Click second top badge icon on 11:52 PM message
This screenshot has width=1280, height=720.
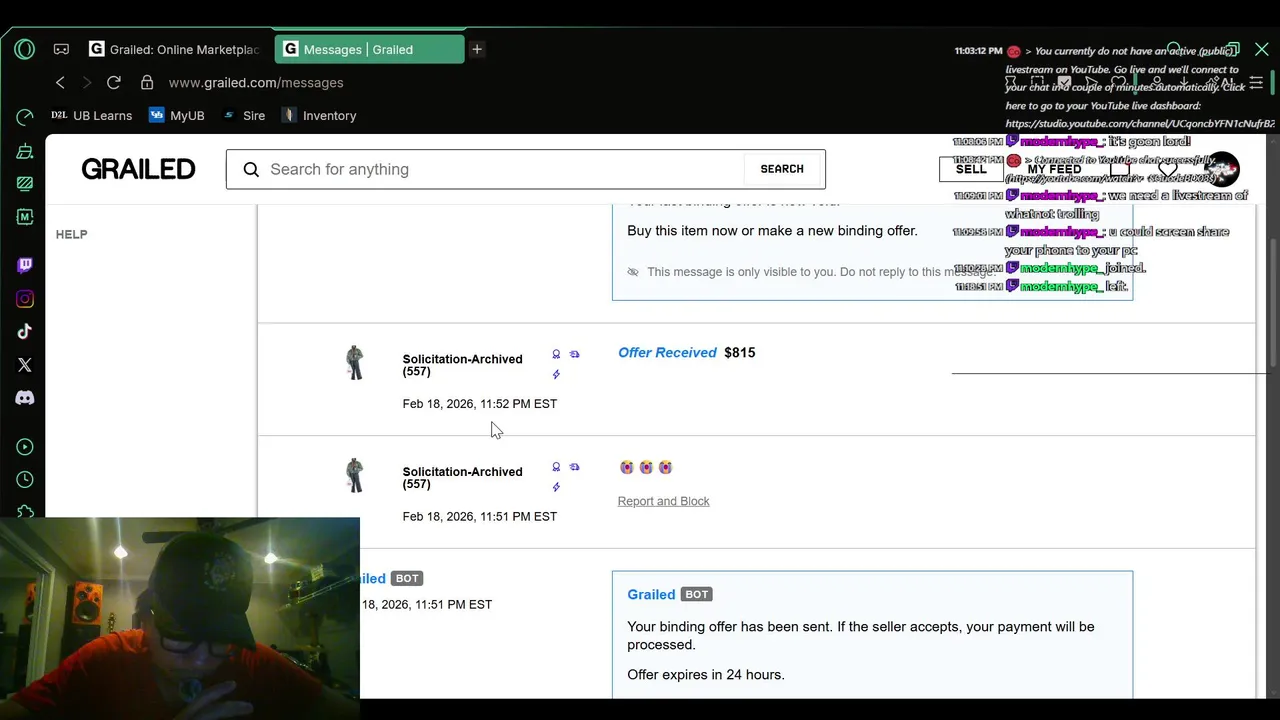(x=574, y=354)
